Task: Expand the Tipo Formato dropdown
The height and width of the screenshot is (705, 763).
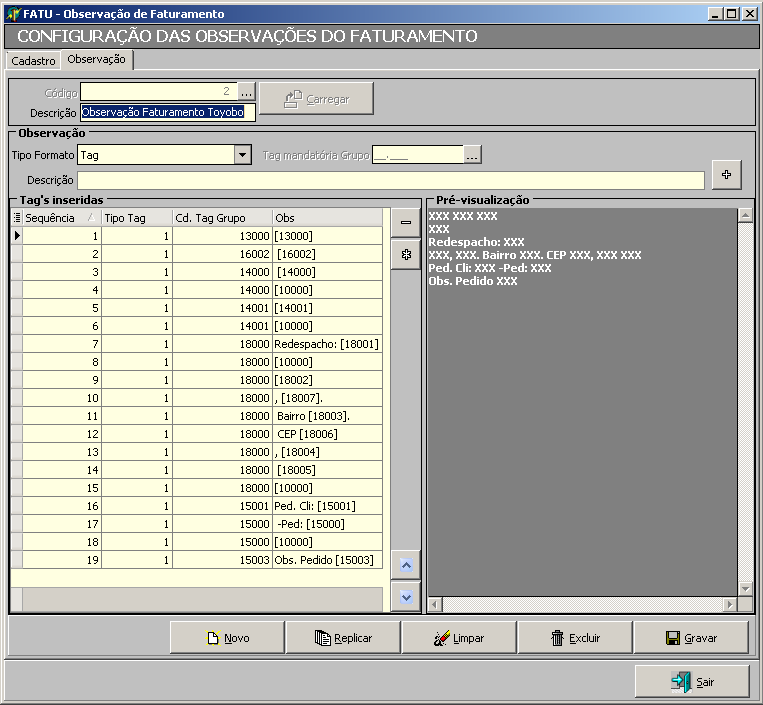Action: coord(242,155)
